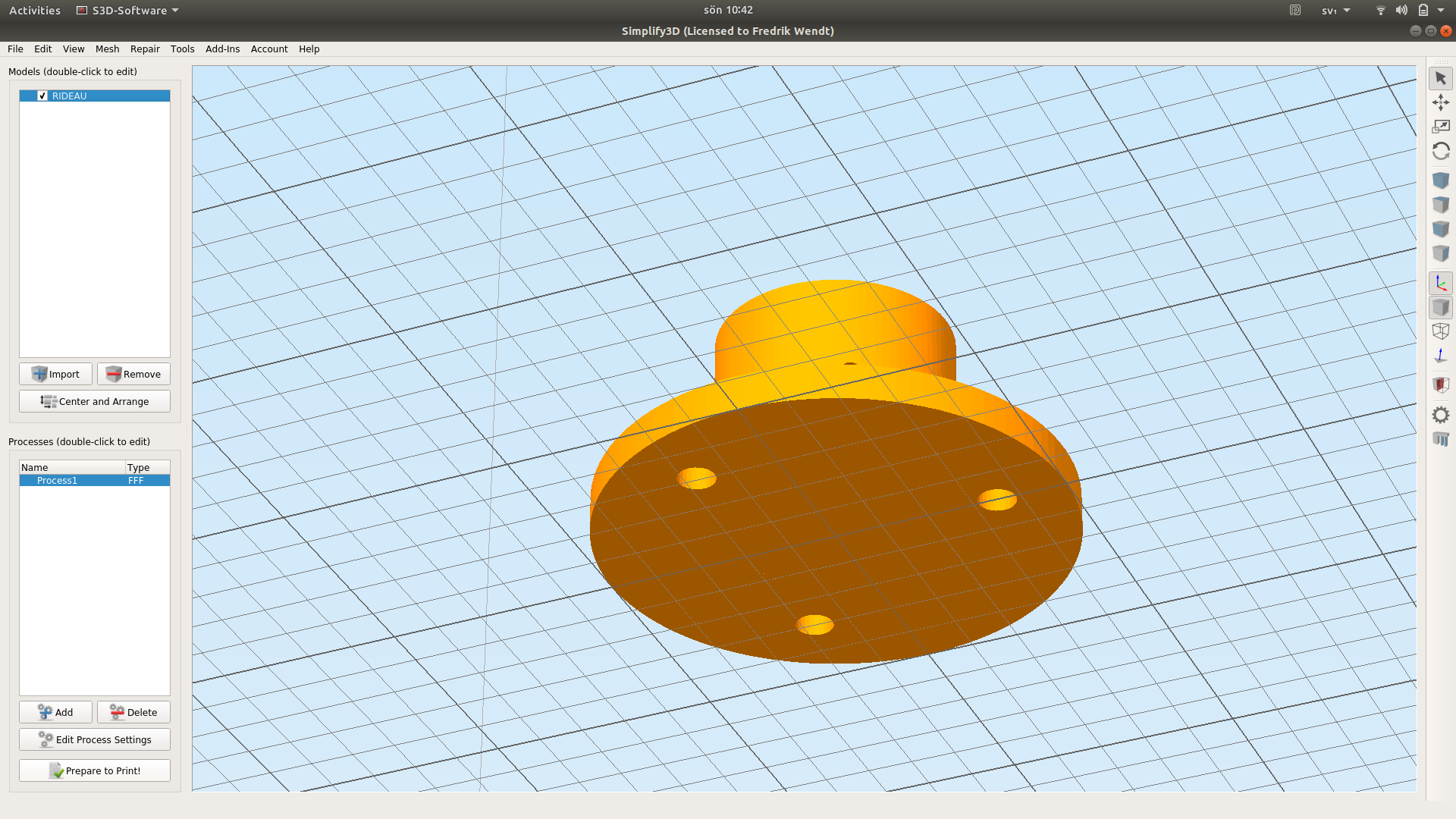The width and height of the screenshot is (1456, 819).
Task: Open the clock and calendar panel
Action: coord(728,10)
